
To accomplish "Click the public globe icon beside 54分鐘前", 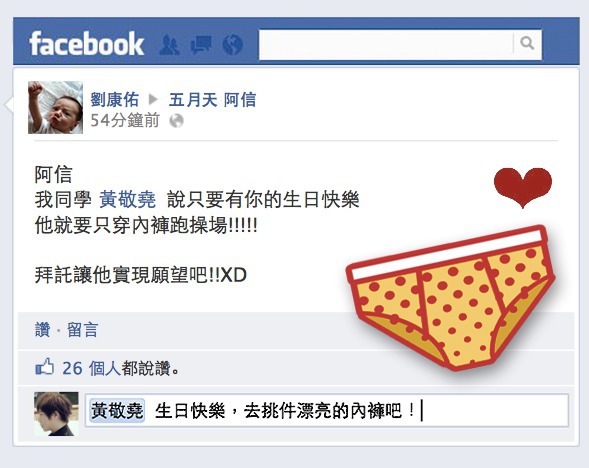I will coord(177,121).
